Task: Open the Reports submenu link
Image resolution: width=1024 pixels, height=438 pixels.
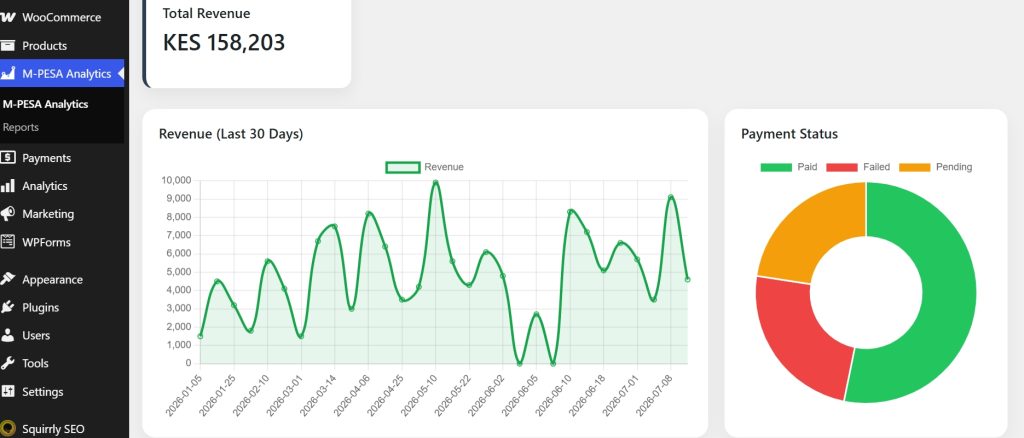Action: click(x=20, y=127)
